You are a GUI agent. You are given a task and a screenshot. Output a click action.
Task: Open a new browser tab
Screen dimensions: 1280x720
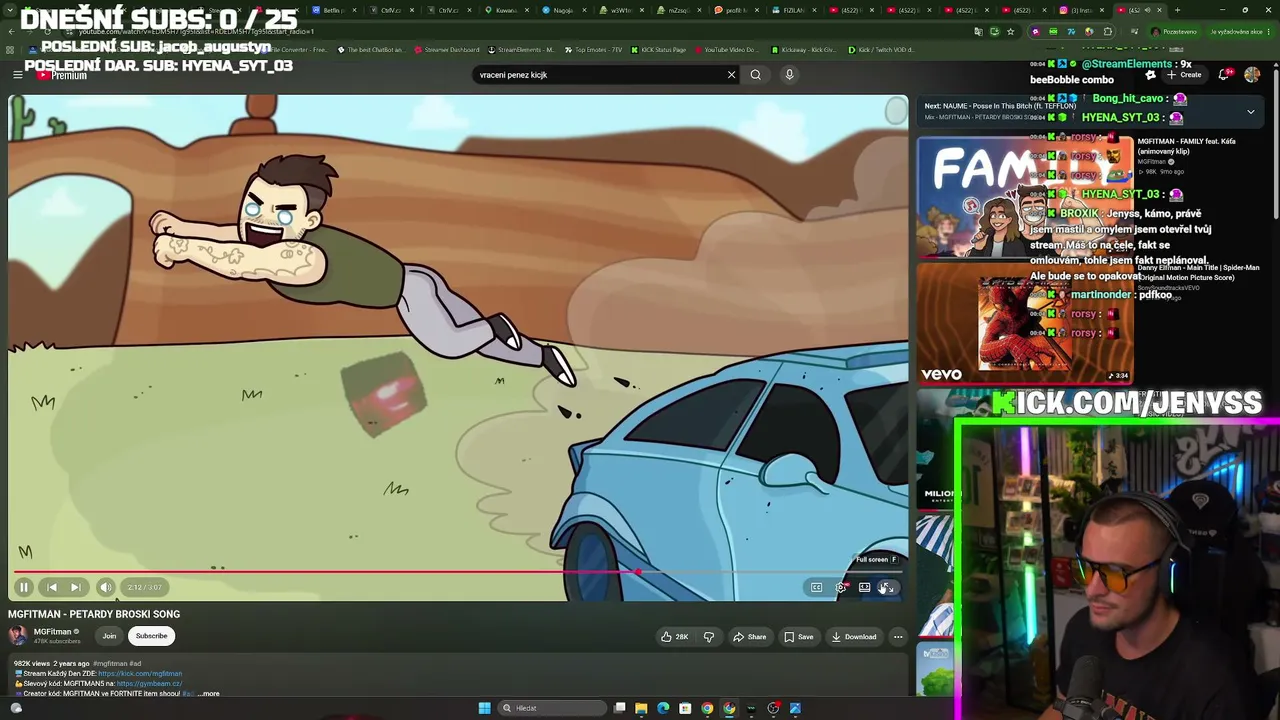pos(1177,10)
